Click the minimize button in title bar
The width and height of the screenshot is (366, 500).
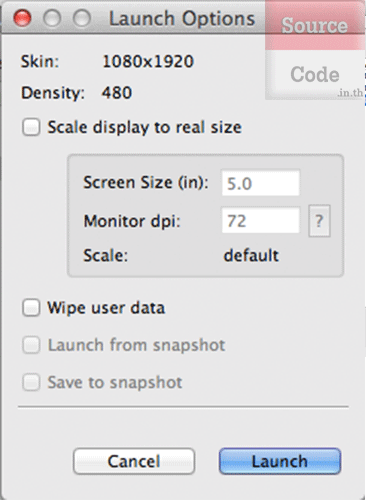click(x=52, y=18)
